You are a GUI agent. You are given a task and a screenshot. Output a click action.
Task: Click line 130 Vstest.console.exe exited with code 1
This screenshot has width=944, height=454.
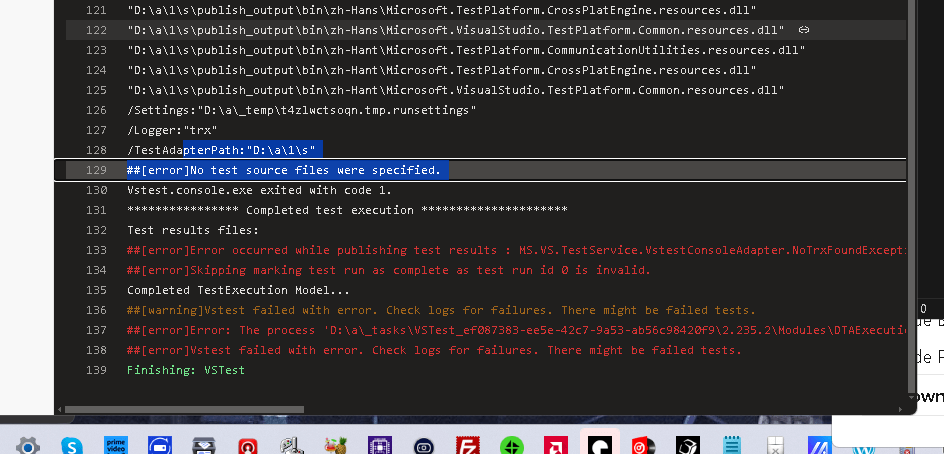[259, 190]
